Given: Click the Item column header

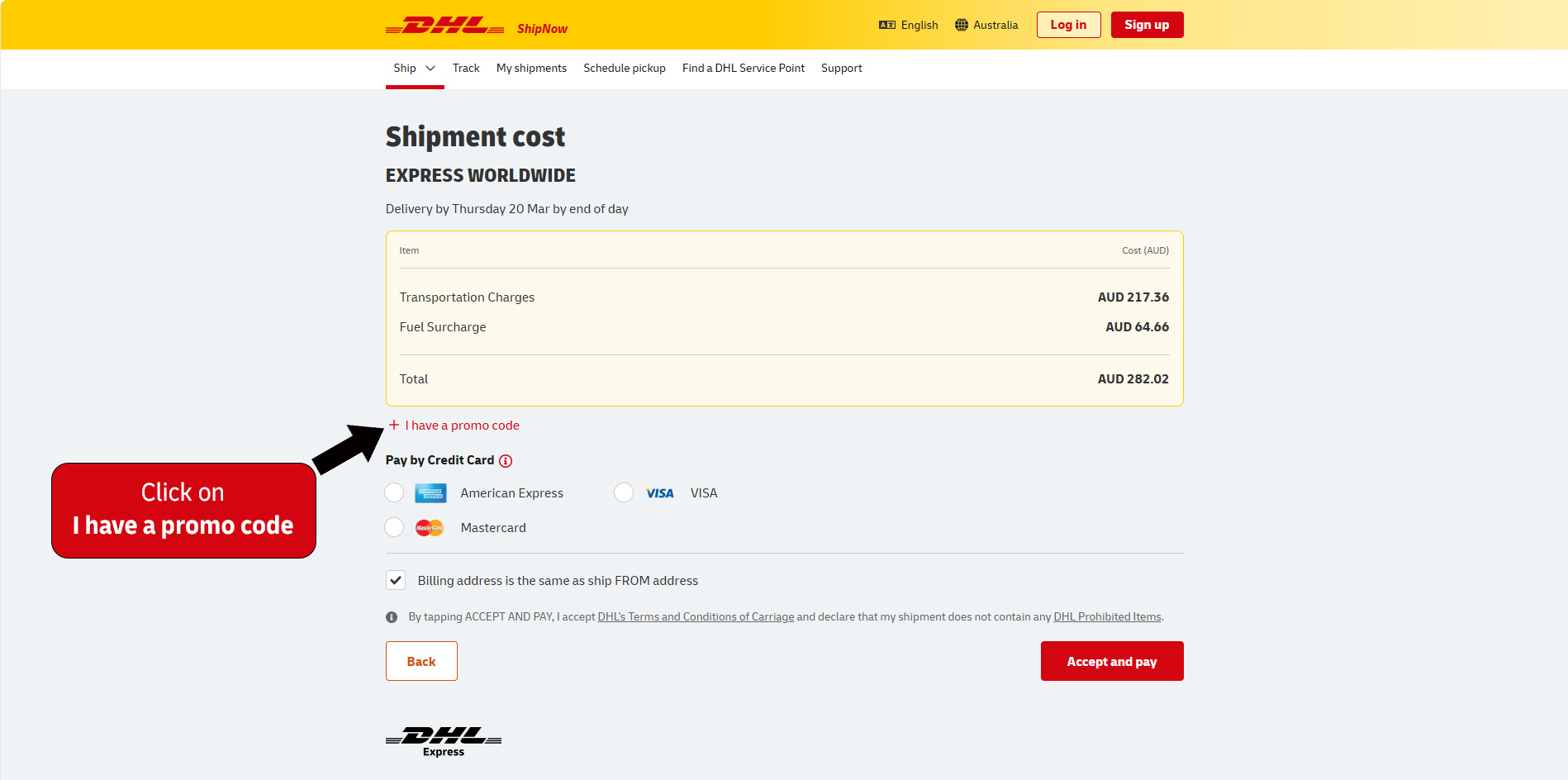Looking at the screenshot, I should coord(409,250).
